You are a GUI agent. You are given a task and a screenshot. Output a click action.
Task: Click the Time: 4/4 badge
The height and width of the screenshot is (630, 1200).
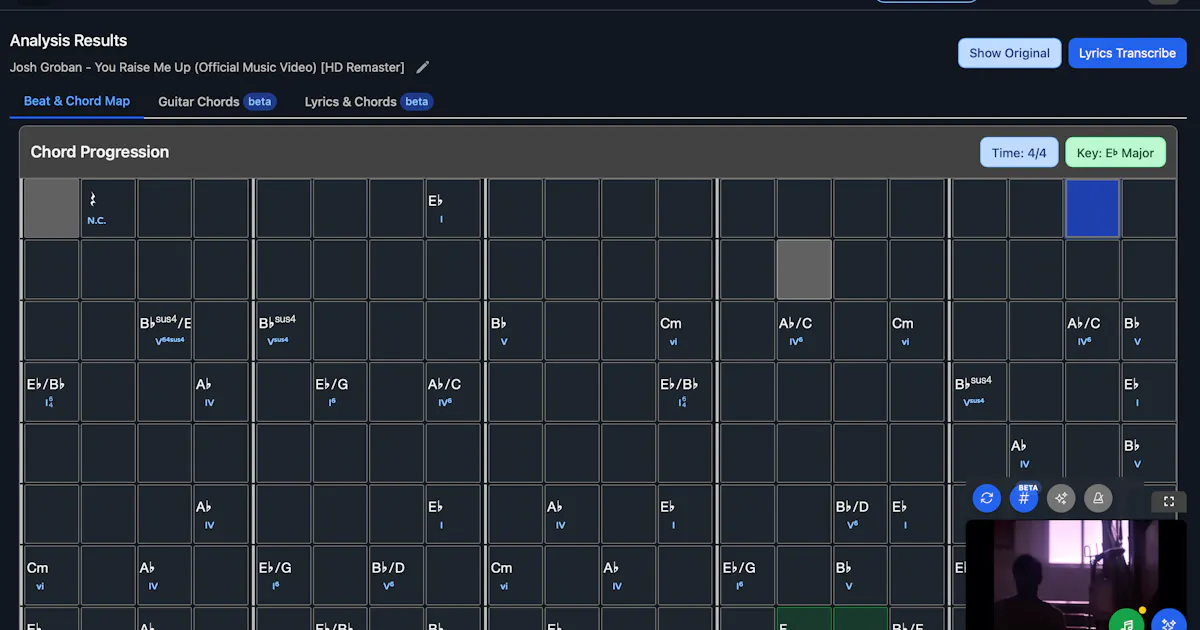(x=1019, y=153)
